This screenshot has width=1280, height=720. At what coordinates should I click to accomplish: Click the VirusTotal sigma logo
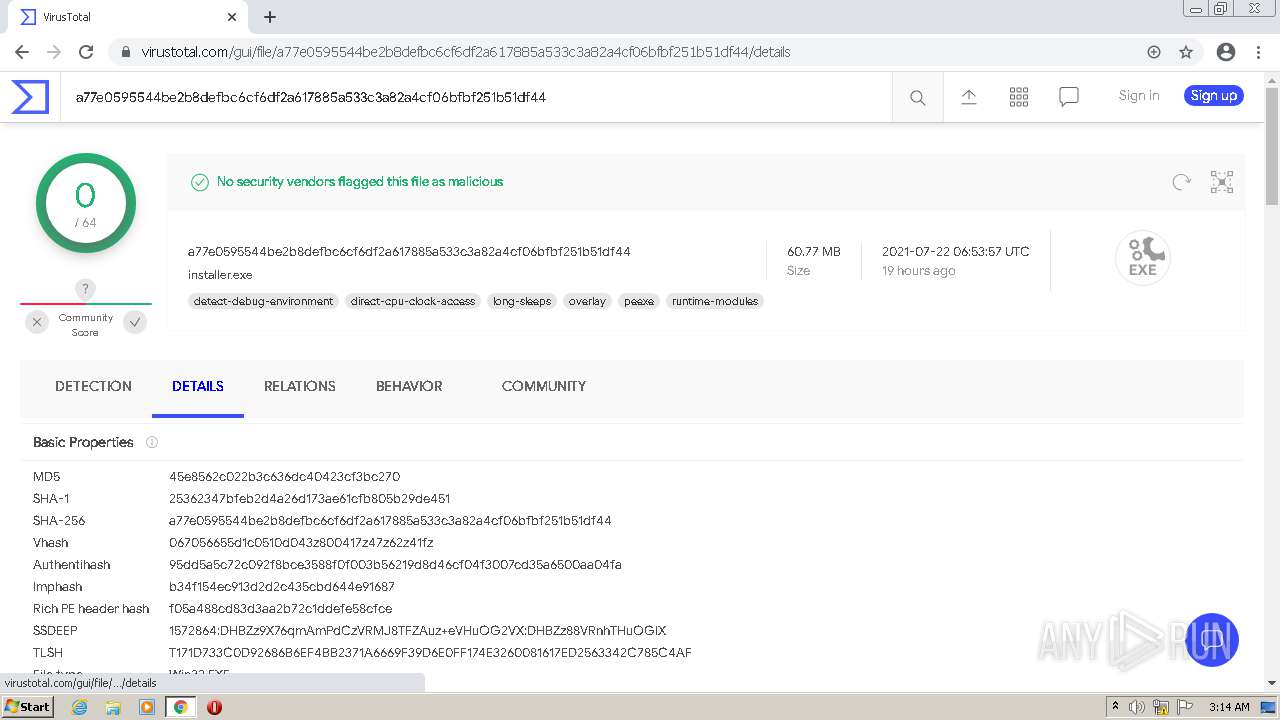30,97
